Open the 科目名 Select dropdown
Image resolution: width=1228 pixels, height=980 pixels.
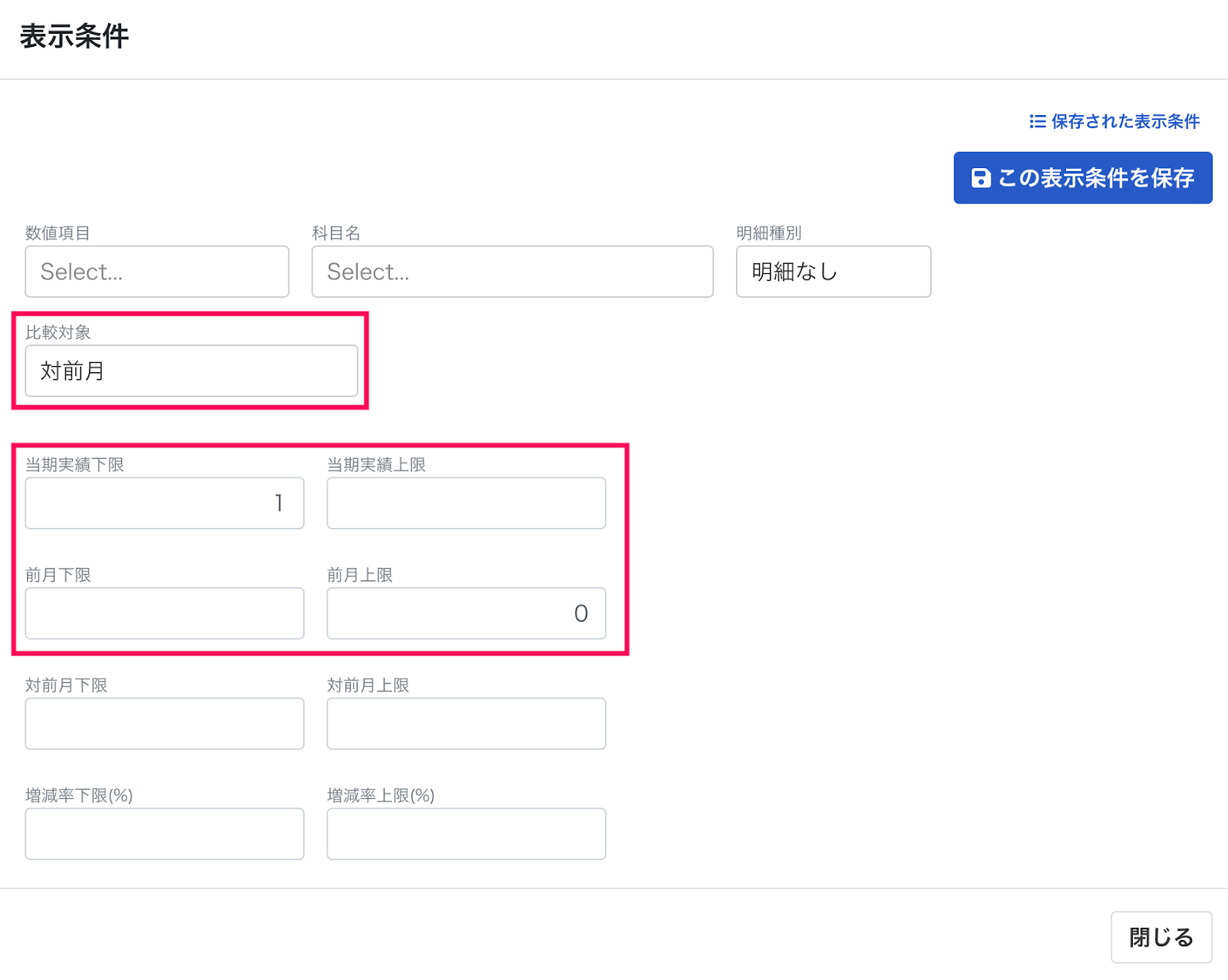[x=513, y=272]
